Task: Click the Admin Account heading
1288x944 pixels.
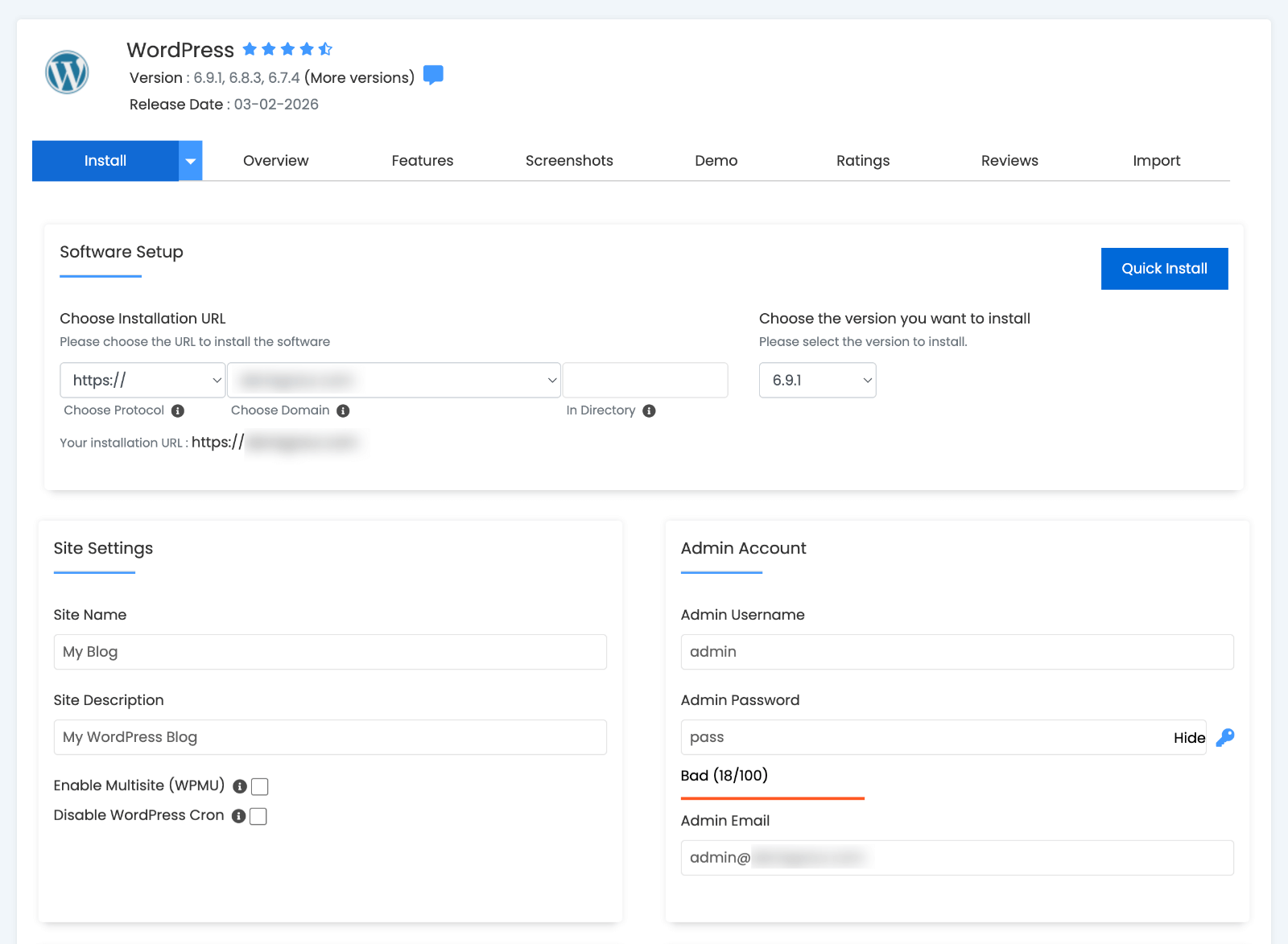Action: [744, 548]
